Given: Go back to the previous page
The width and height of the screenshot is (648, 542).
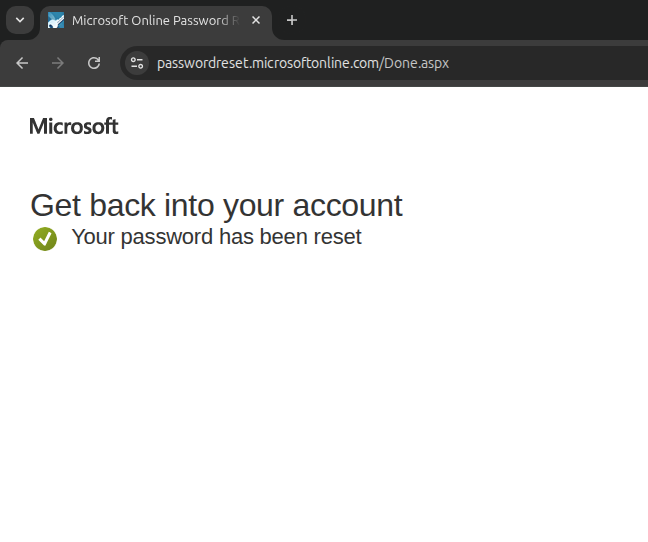Looking at the screenshot, I should (22, 63).
